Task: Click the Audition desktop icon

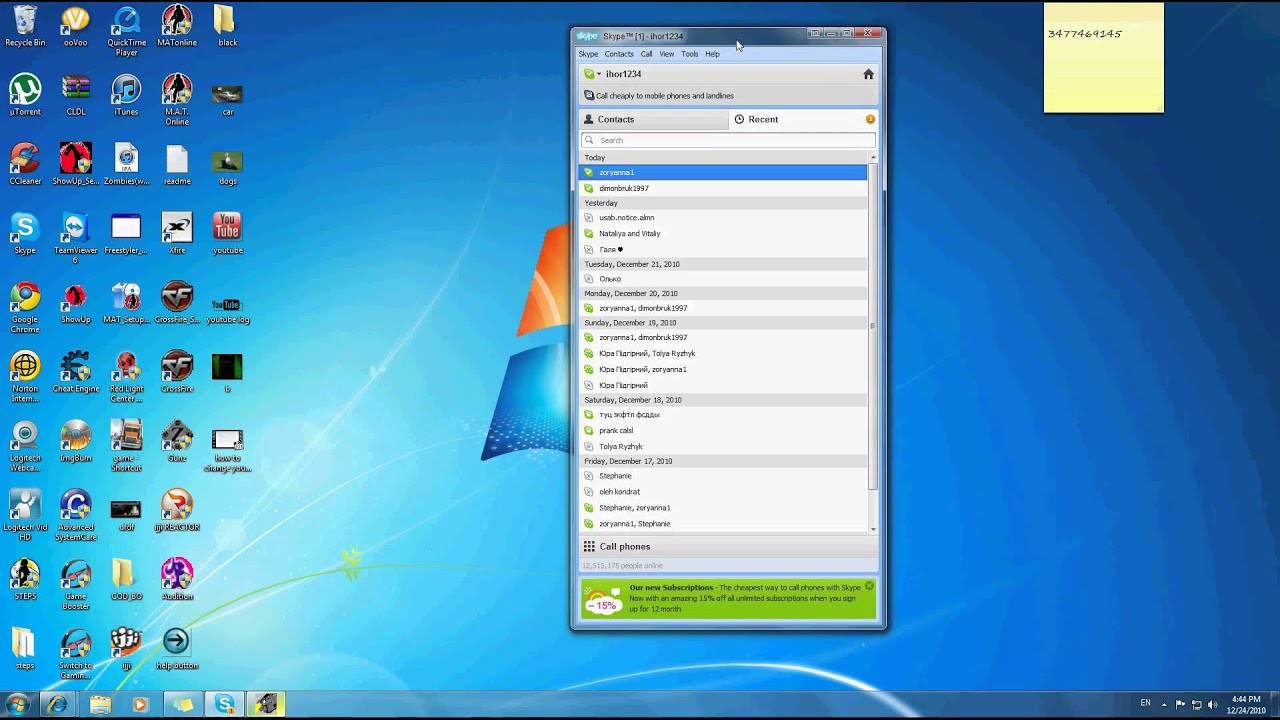Action: tap(177, 580)
